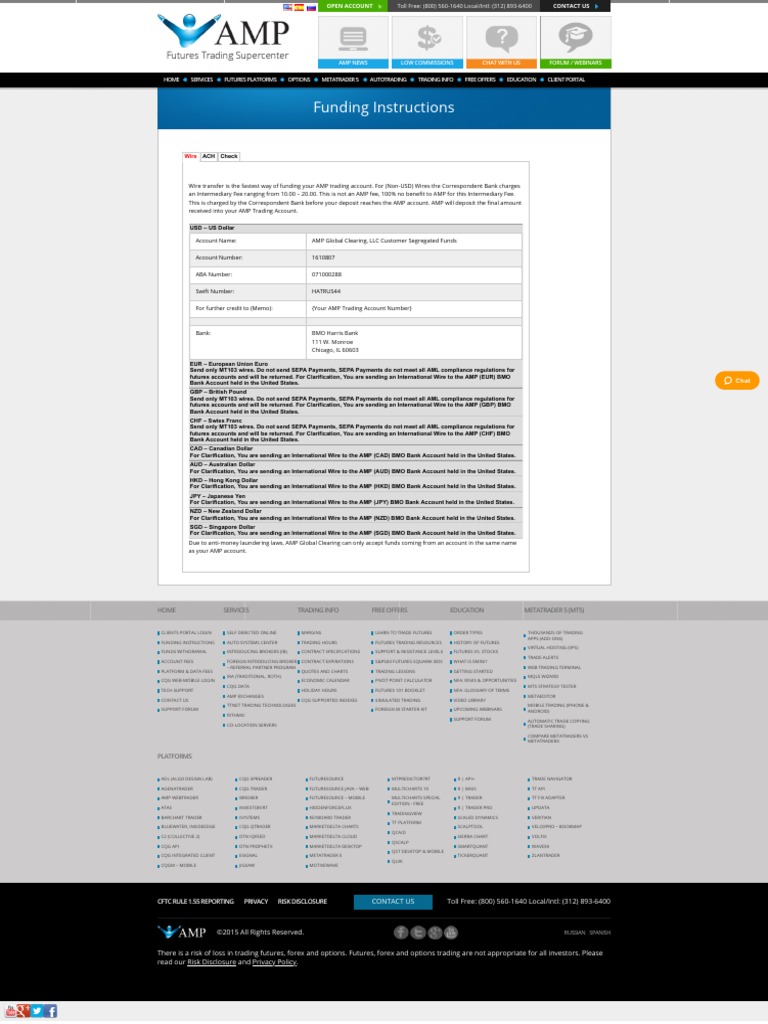The height and width of the screenshot is (1024, 768).
Task: Click the Privacy link in the footer bar
Action: pos(256,902)
